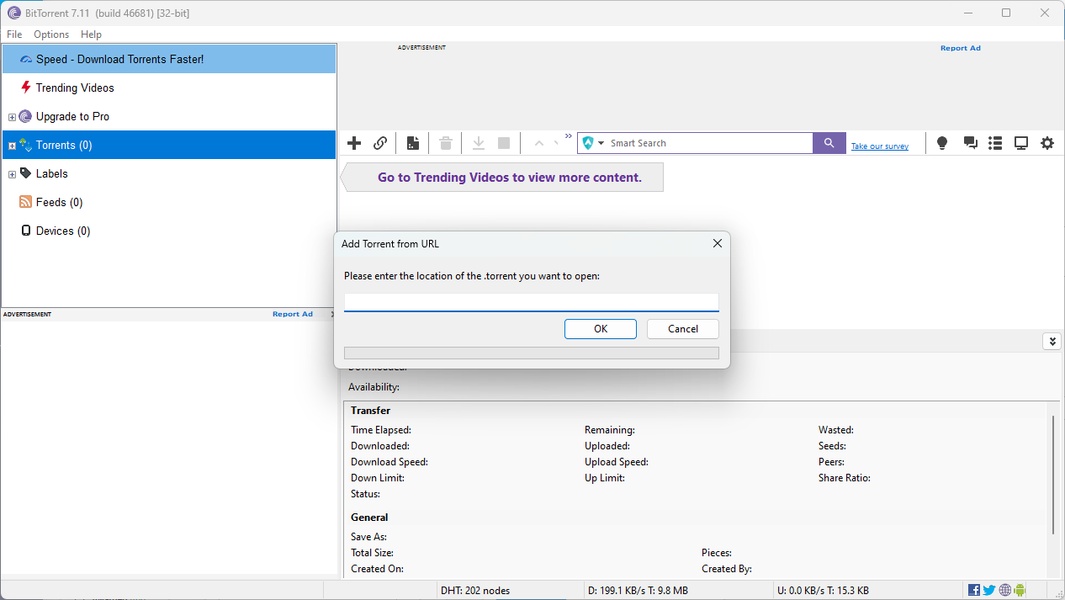Click the torrent URL input field
The image size is (1065, 600).
531,300
